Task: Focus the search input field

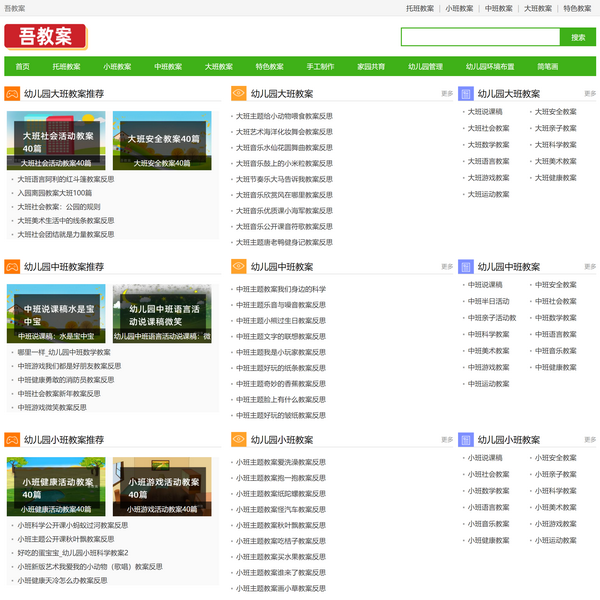Action: coord(480,37)
